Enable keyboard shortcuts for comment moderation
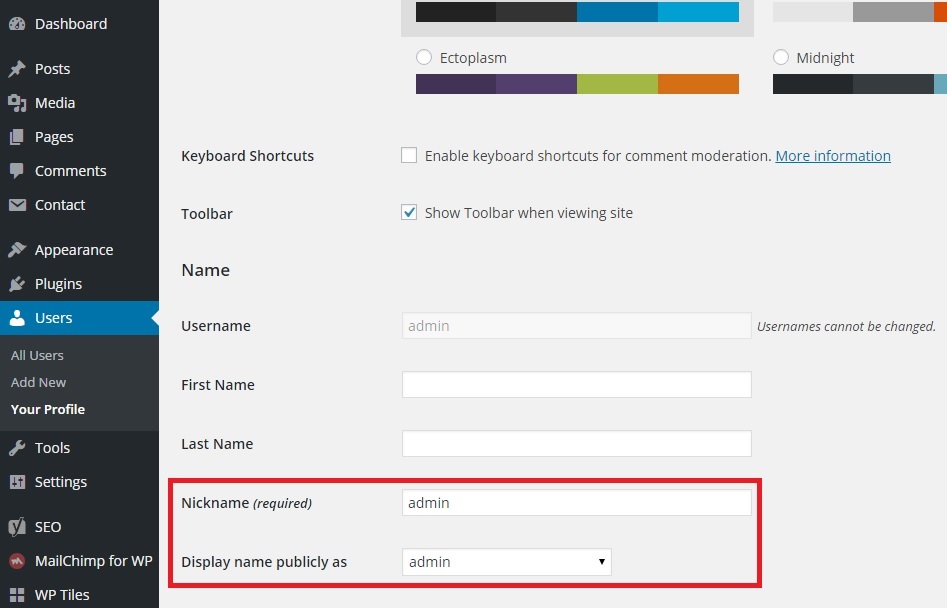The height and width of the screenshot is (608, 947). click(x=409, y=155)
